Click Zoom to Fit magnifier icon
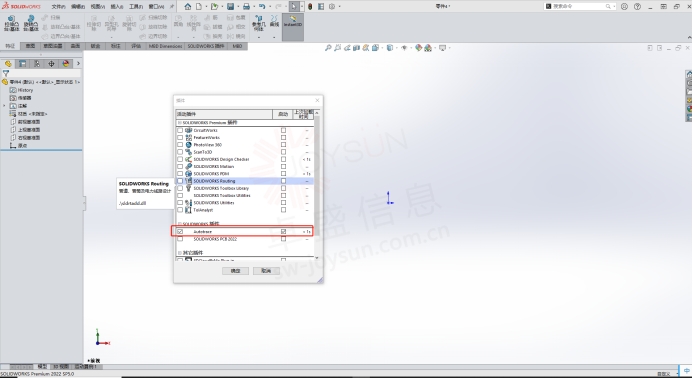Viewport: 693px width, 378px height. click(327, 48)
